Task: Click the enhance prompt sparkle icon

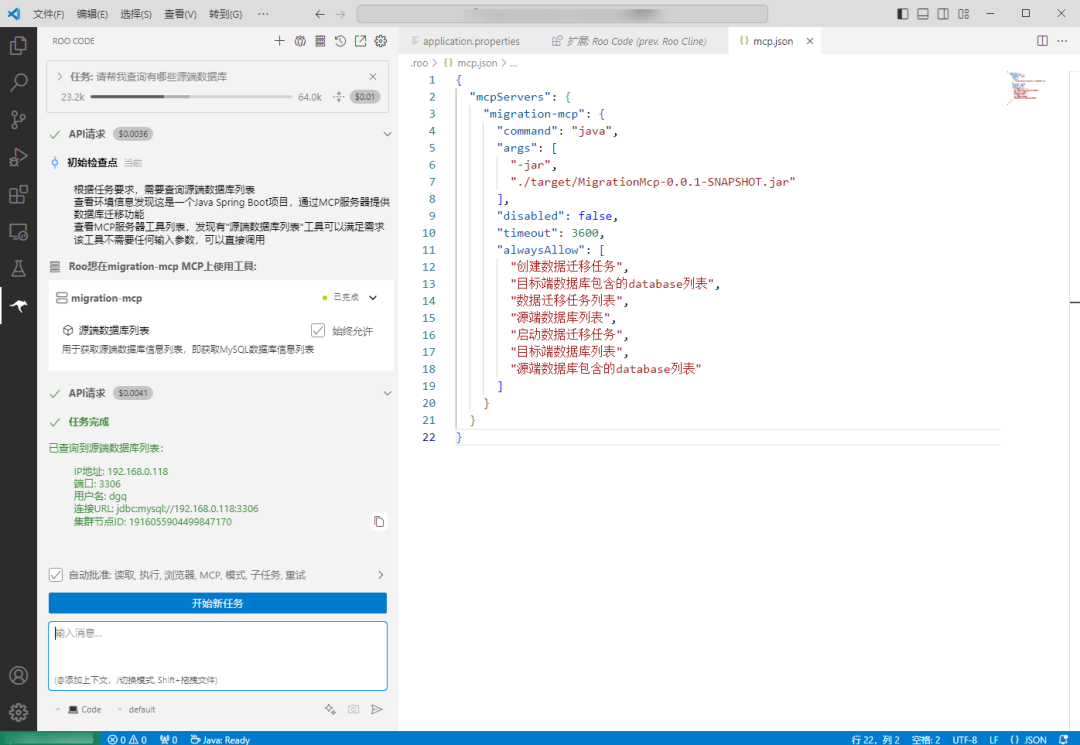Action: 331,709
